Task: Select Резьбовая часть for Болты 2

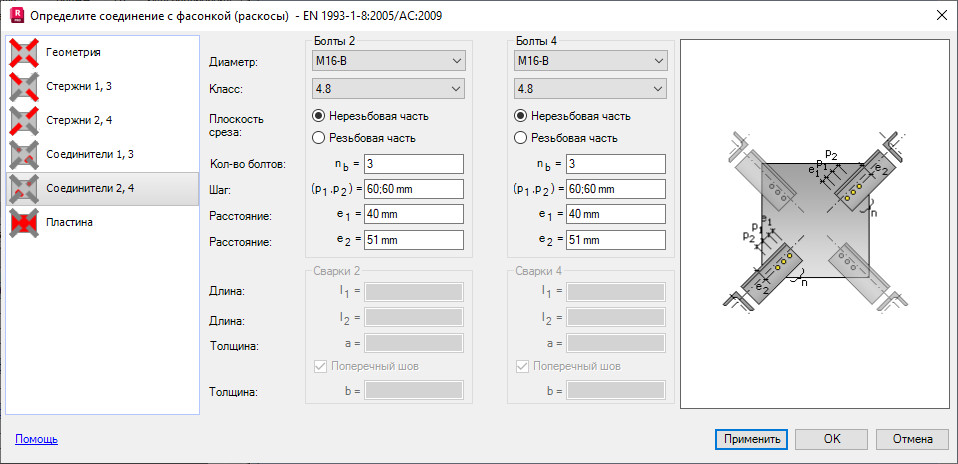Action: point(364,138)
